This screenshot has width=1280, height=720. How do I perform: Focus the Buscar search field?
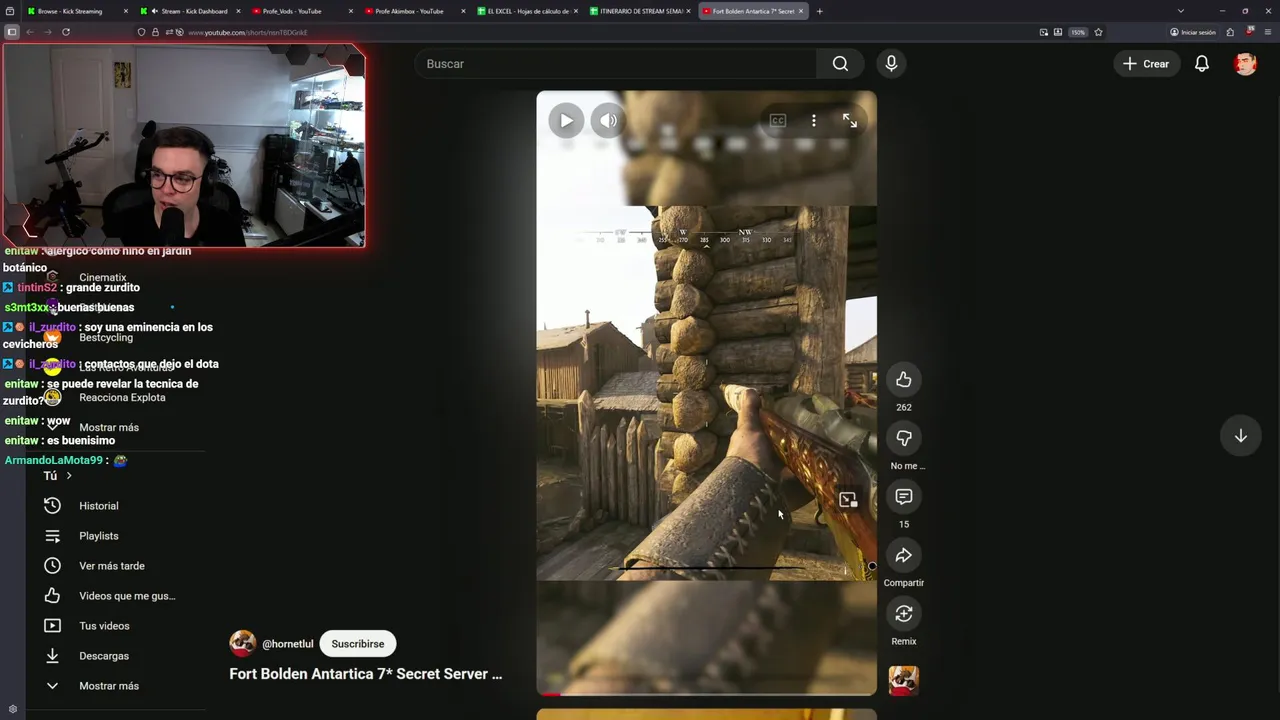coord(615,64)
